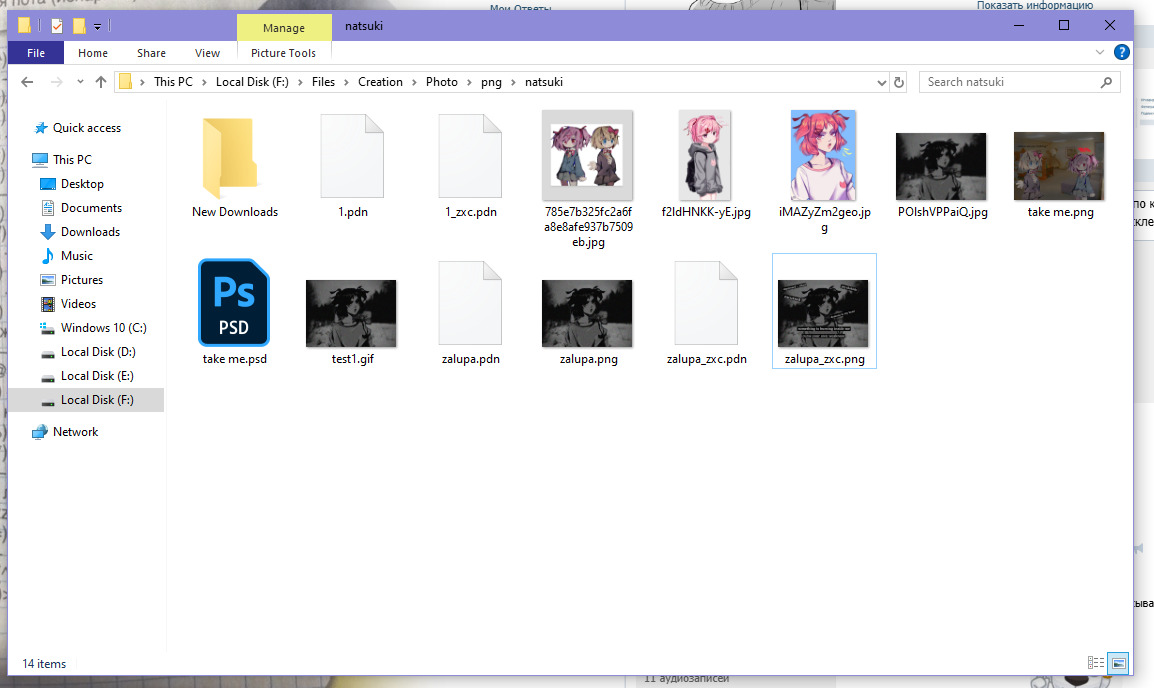
Task: Open Pictures in navigation pane
Action: click(x=82, y=280)
